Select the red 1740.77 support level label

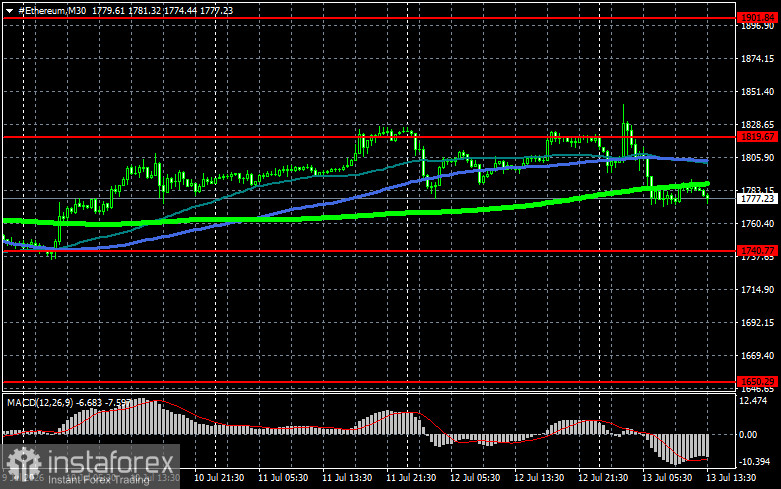pos(758,250)
